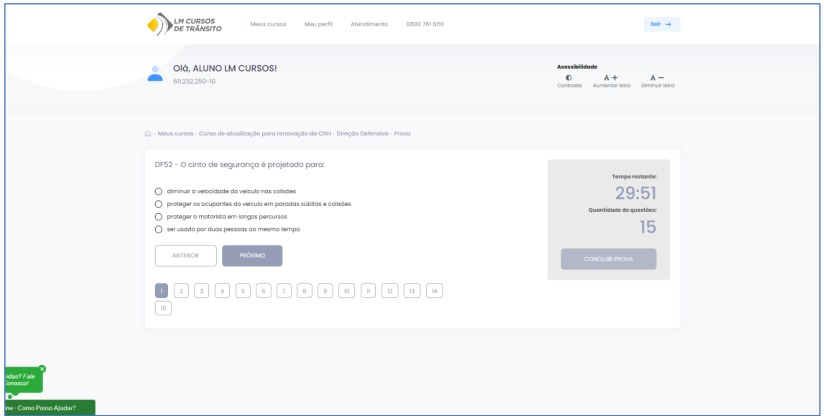The width and height of the screenshot is (824, 416).
Task: Go to question 2
Action: pos(181,290)
